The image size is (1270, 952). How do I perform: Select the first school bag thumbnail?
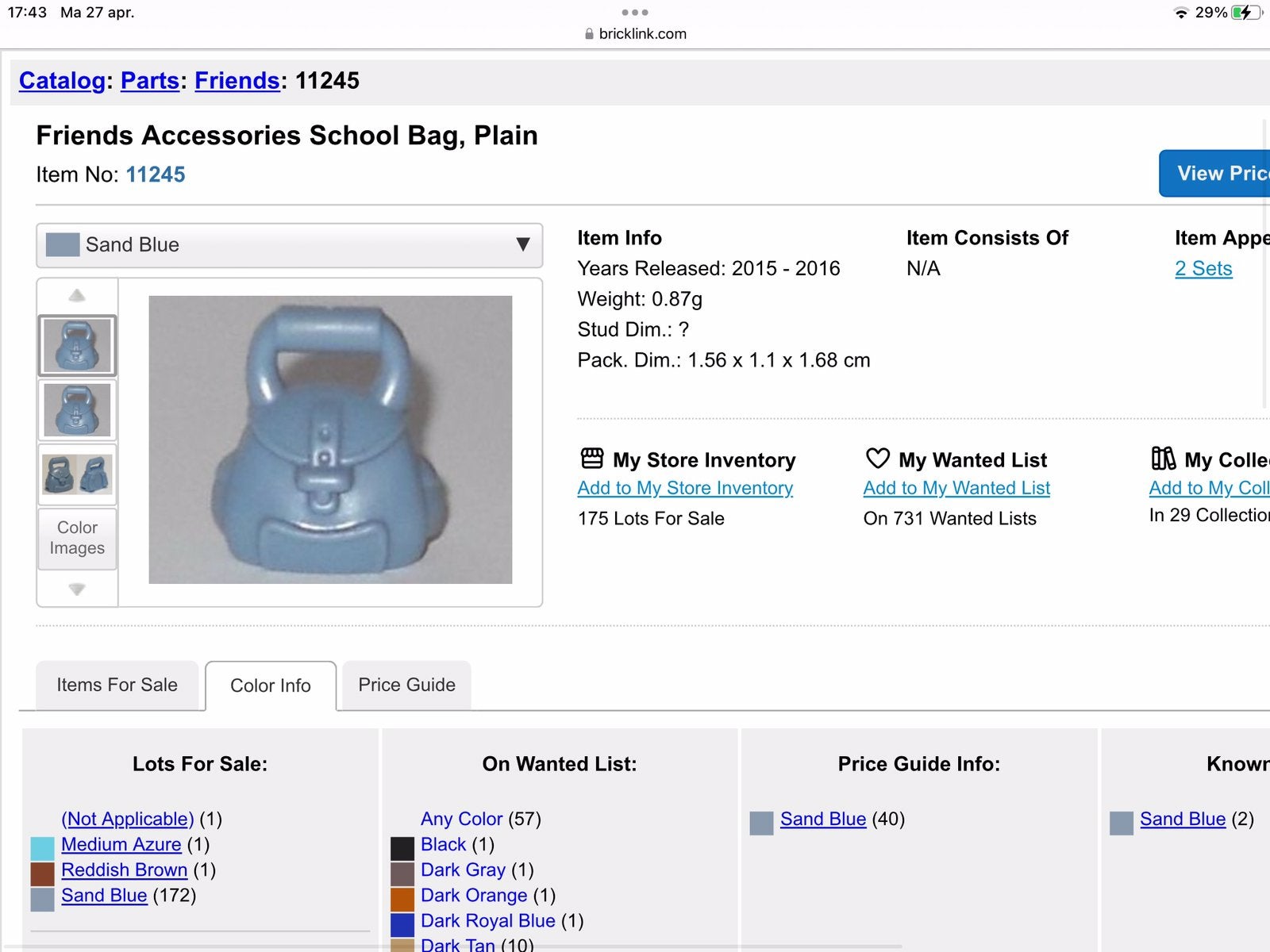coord(77,346)
